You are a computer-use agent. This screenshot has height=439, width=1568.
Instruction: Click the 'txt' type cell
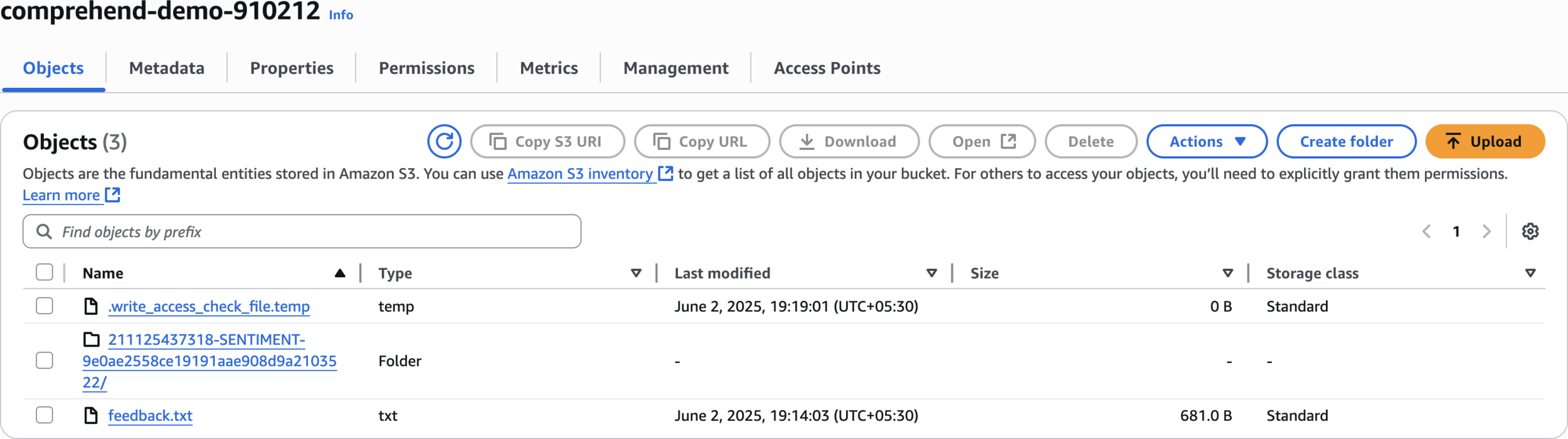click(x=388, y=415)
